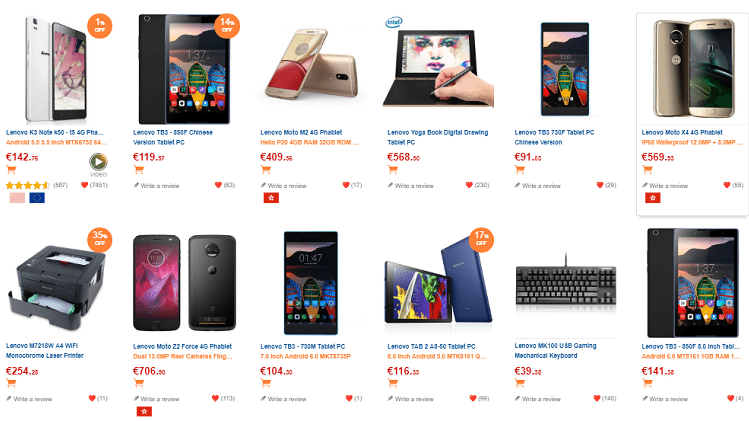Viewport: 749px width, 421px height.
Task: Favorite the Moto Z2 Force heart icon
Action: pyautogui.click(x=215, y=398)
